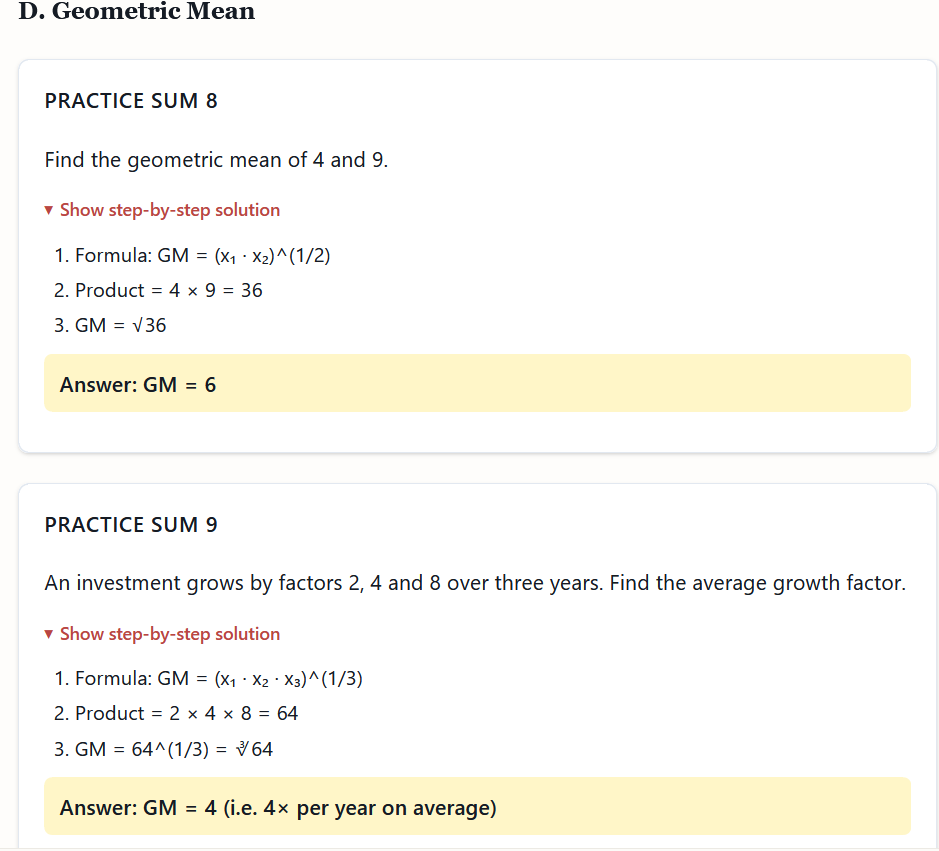Click the 'PRACTICE SUM 8' card title

tap(131, 101)
